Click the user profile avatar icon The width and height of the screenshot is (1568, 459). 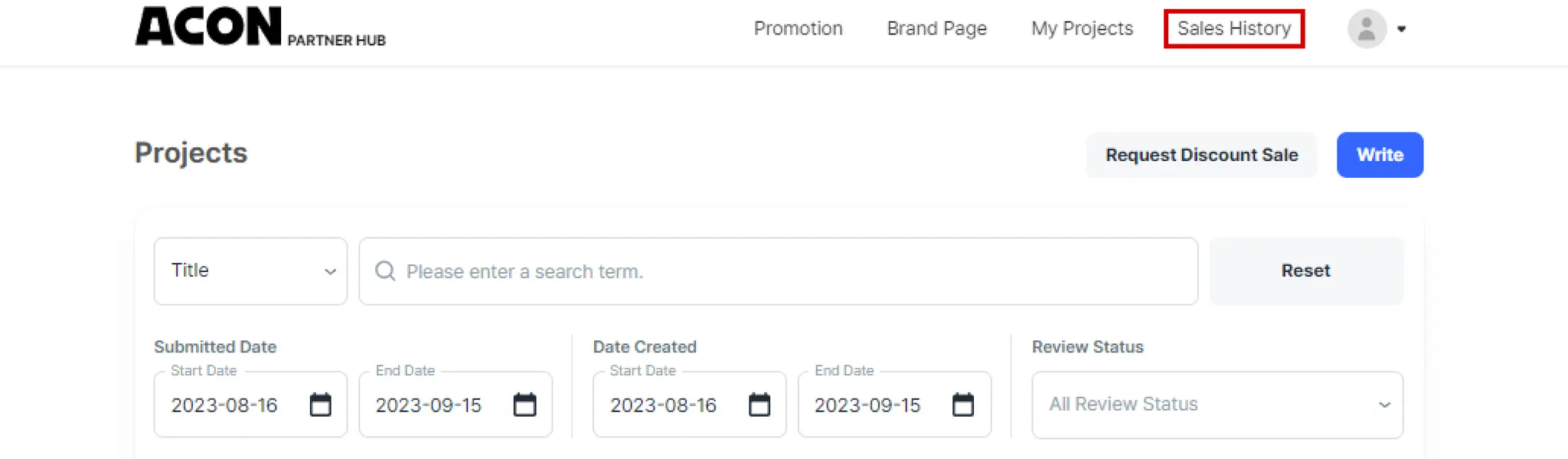(1367, 29)
